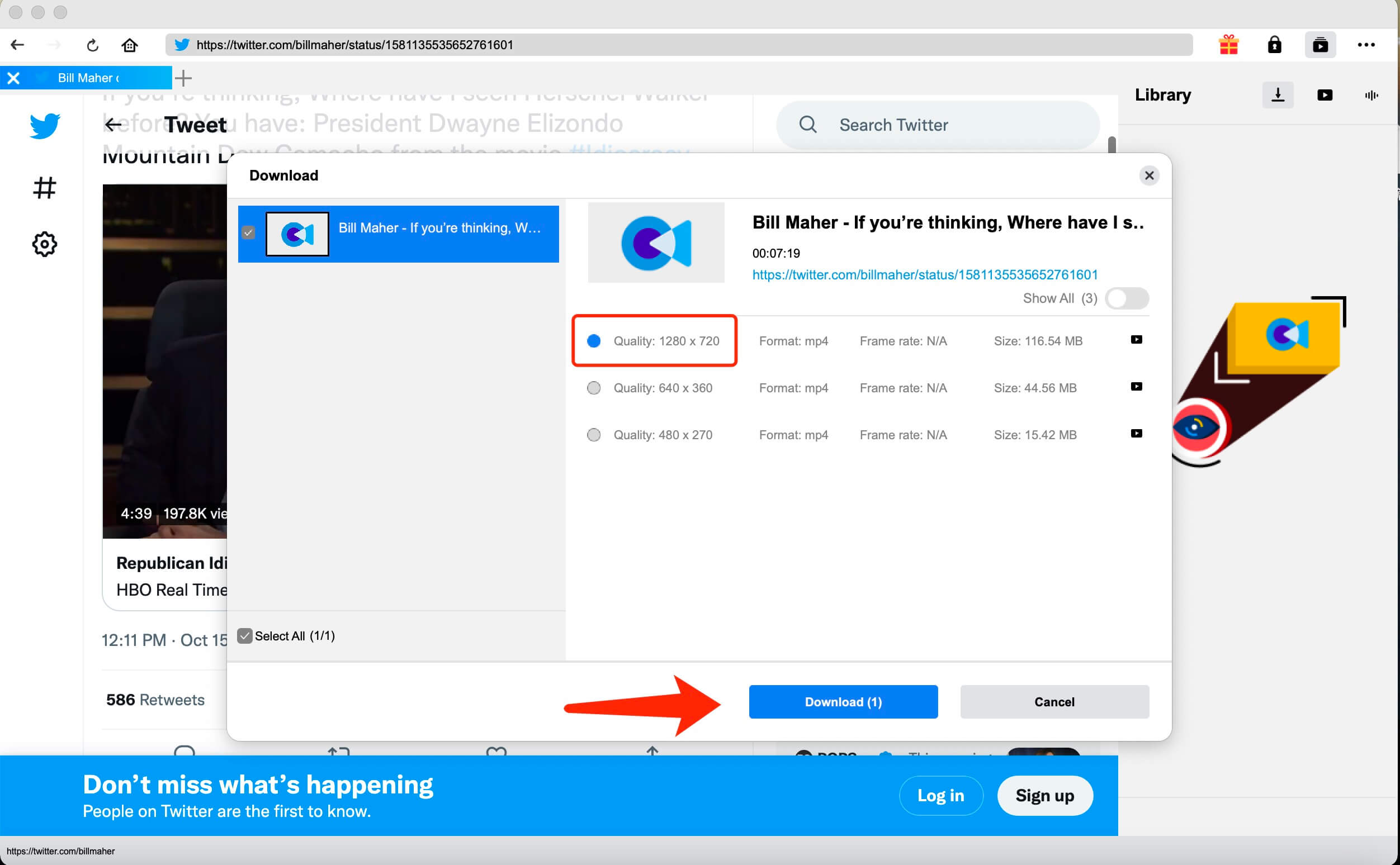1400x865 pixels.
Task: Open the browser home page icon
Action: [129, 45]
